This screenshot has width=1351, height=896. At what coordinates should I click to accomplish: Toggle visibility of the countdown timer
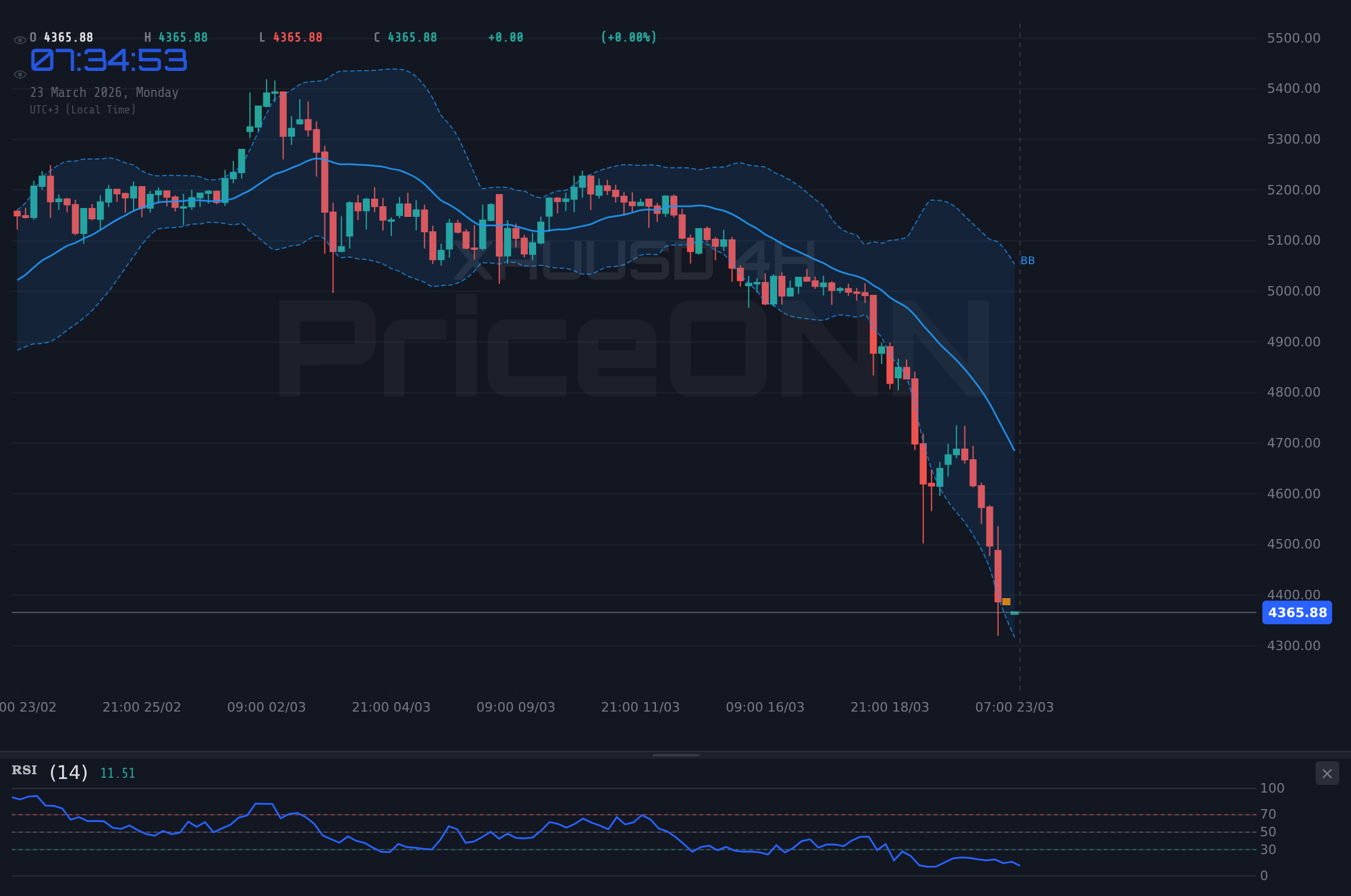pyautogui.click(x=20, y=74)
